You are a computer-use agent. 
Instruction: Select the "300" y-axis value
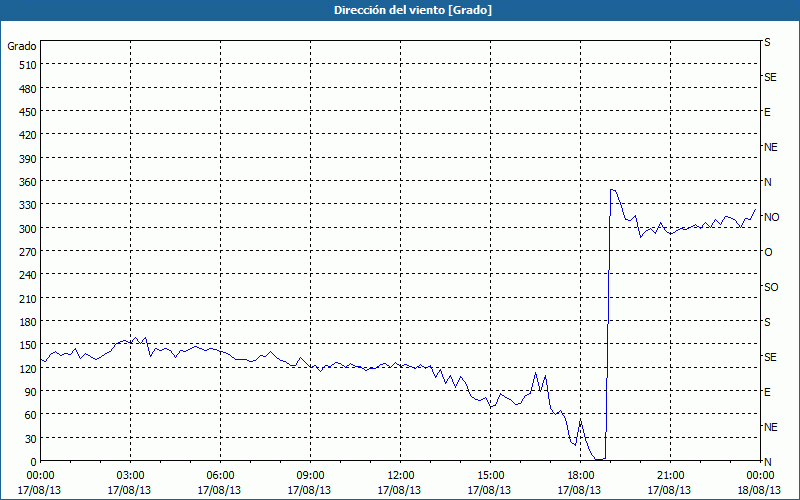click(x=28, y=229)
